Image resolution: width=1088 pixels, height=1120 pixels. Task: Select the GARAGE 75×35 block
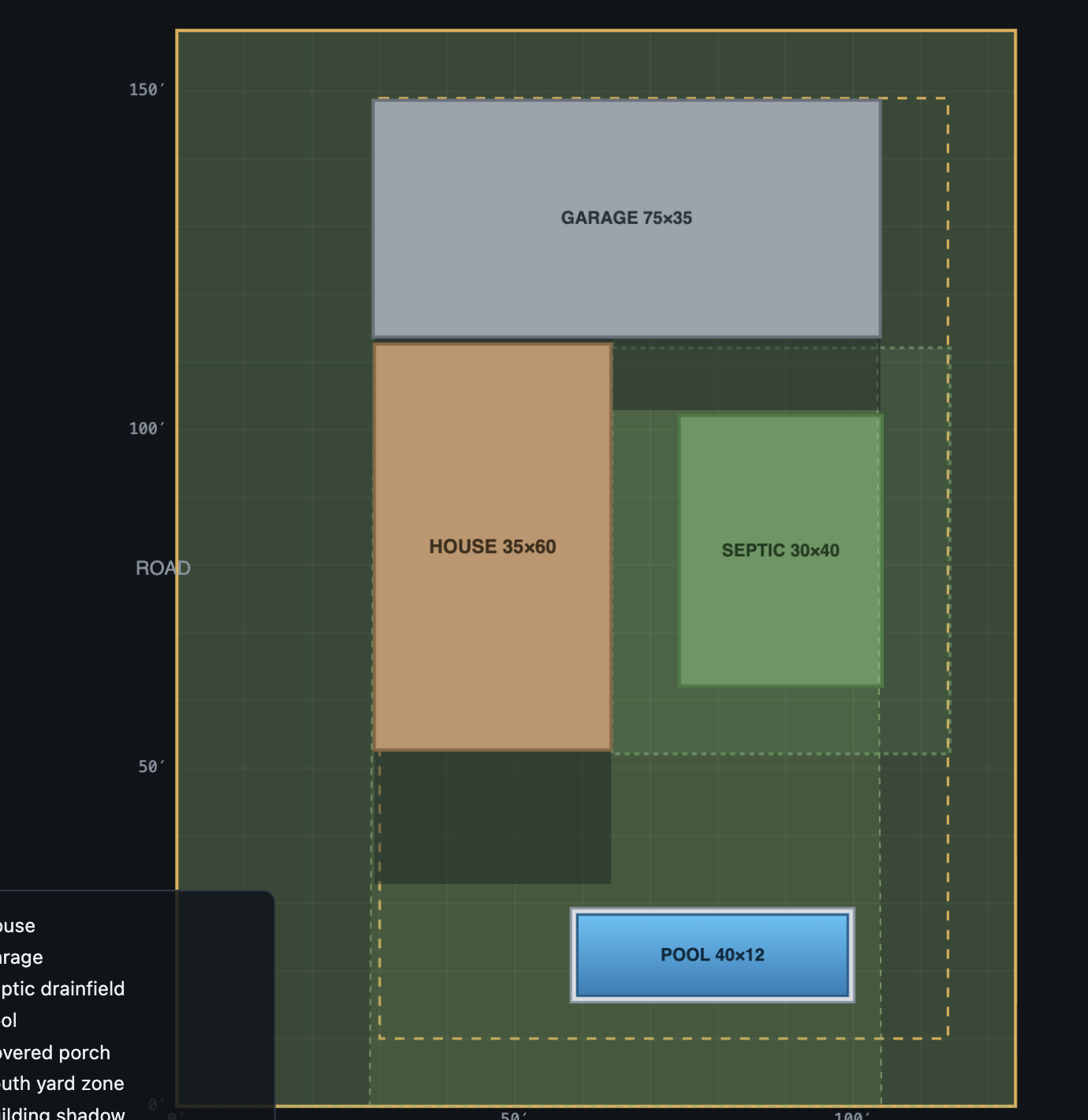click(627, 218)
